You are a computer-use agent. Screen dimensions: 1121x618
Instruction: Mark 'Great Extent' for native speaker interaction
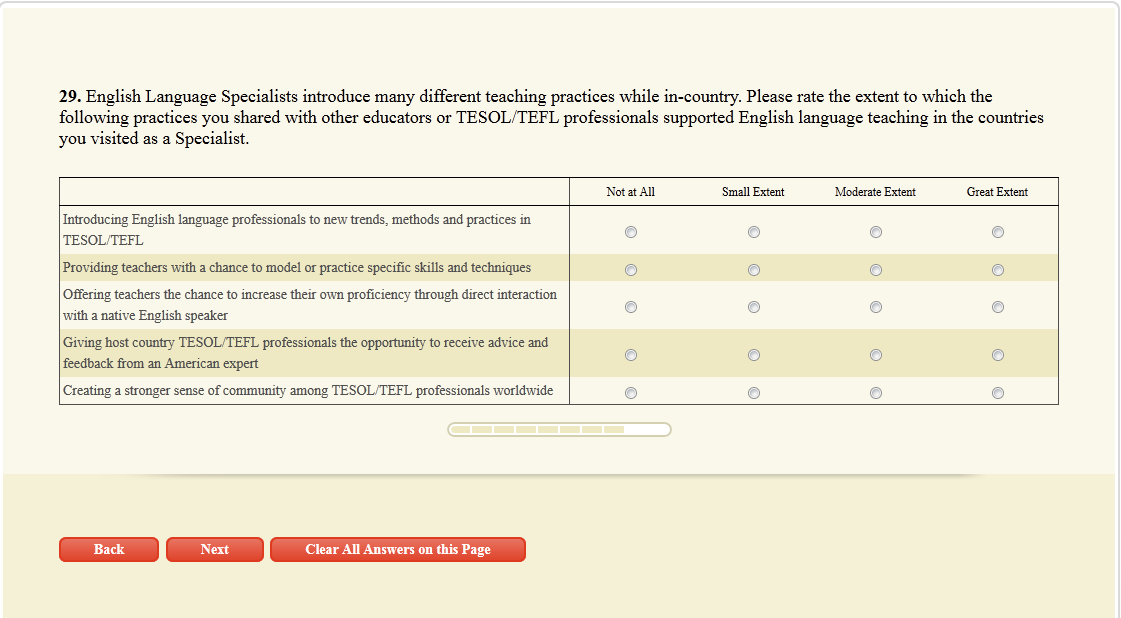(998, 307)
